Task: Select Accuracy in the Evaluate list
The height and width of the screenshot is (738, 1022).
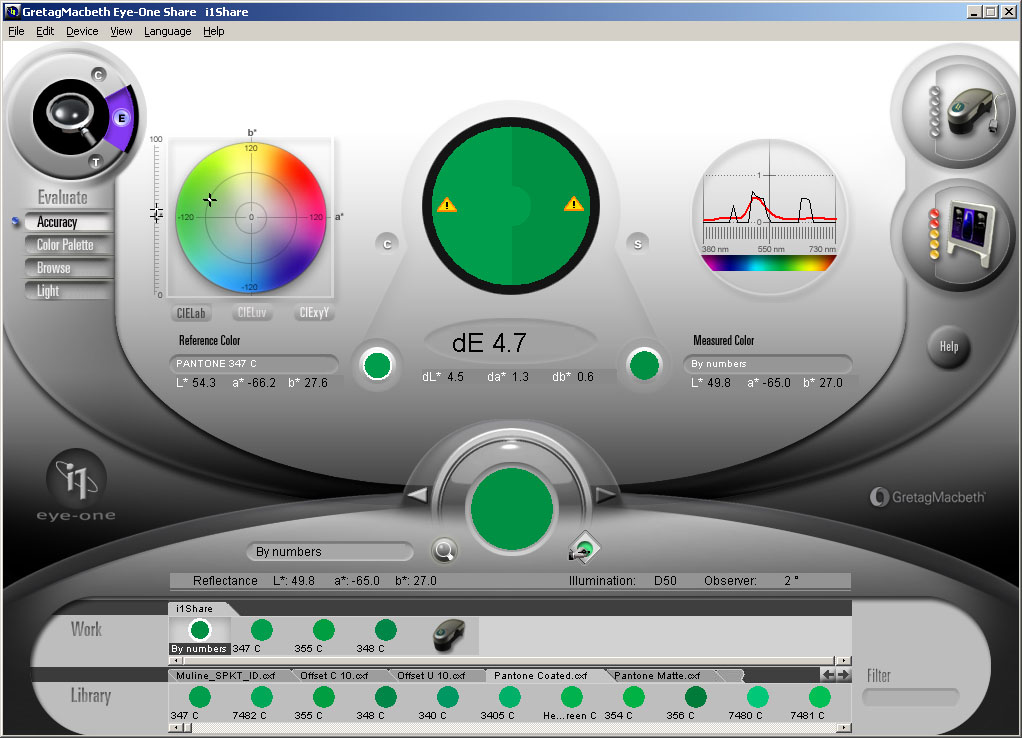Action: pyautogui.click(x=68, y=222)
